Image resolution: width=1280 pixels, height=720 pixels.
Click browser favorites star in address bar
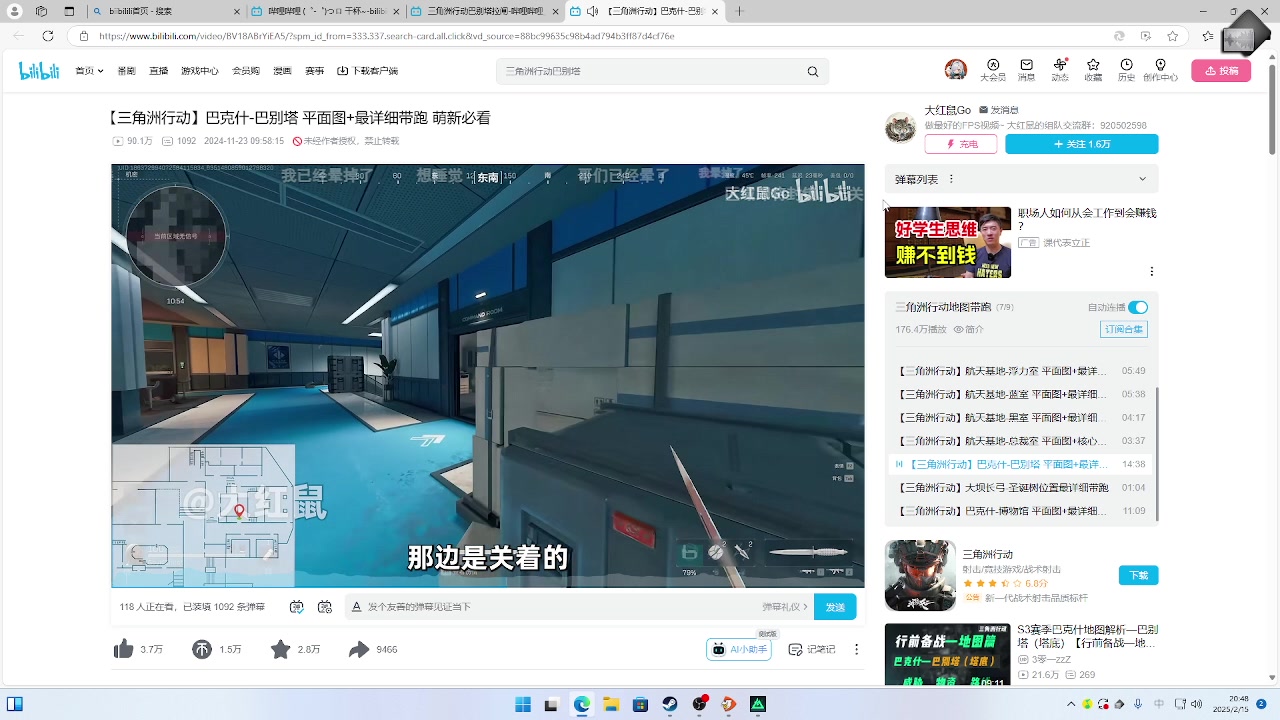click(x=1173, y=36)
